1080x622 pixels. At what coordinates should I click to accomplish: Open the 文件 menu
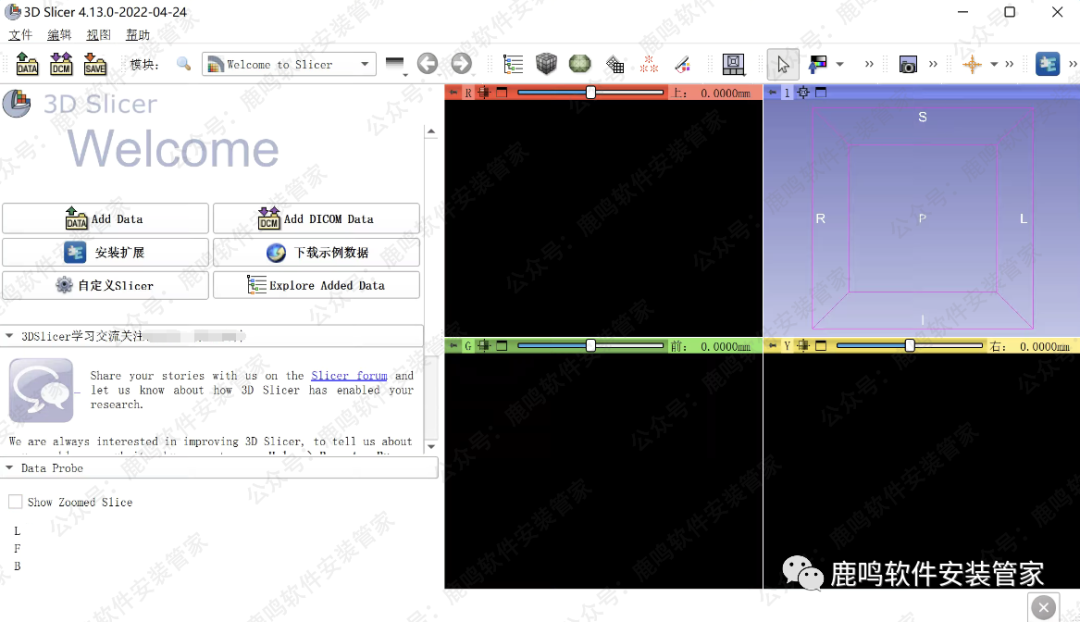pyautogui.click(x=21, y=35)
